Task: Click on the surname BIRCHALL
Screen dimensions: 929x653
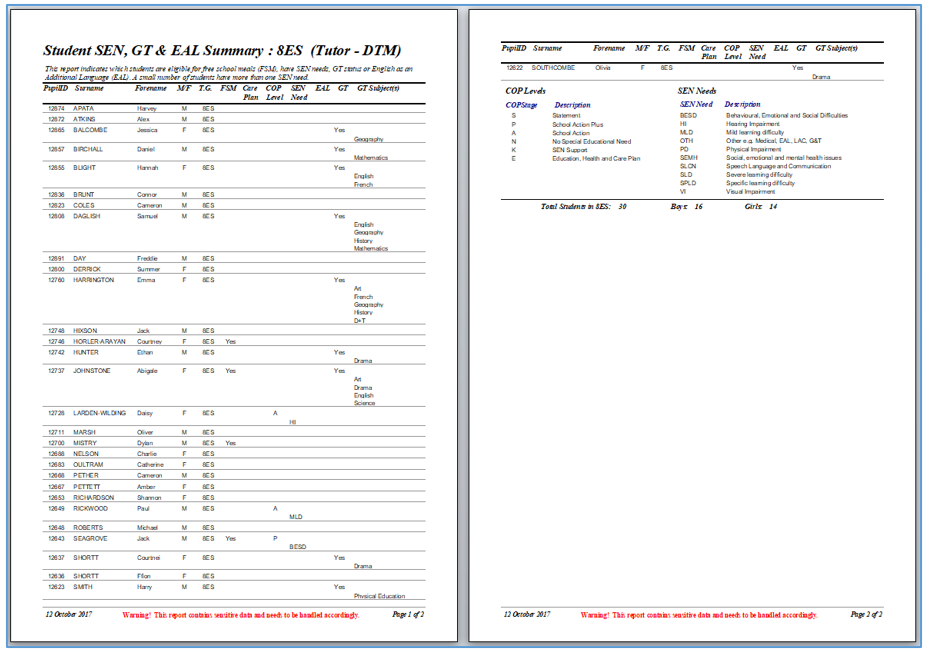Action: point(88,150)
